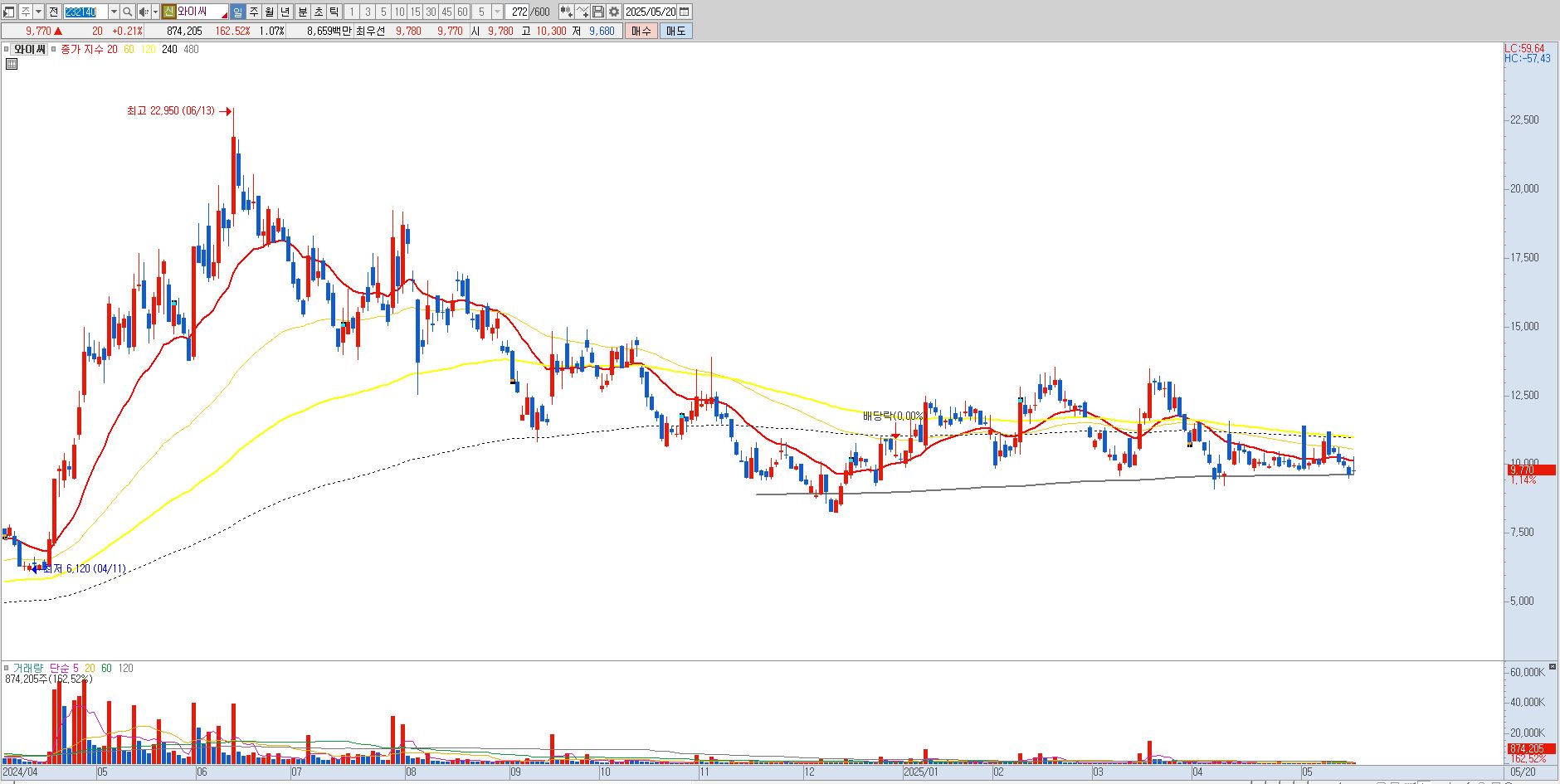Viewport: 1560px width, 784px height.
Task: Toggle the 종가 지수 indicator marker
Action: click(x=54, y=50)
